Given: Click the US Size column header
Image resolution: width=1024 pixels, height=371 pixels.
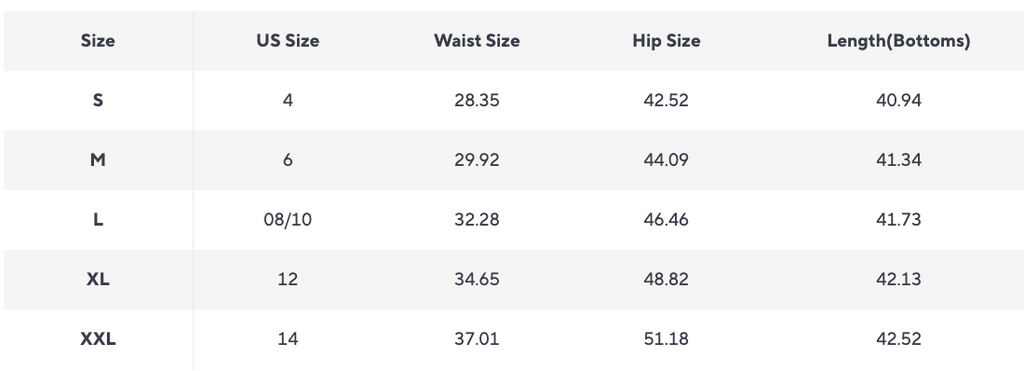Looking at the screenshot, I should point(287,40).
